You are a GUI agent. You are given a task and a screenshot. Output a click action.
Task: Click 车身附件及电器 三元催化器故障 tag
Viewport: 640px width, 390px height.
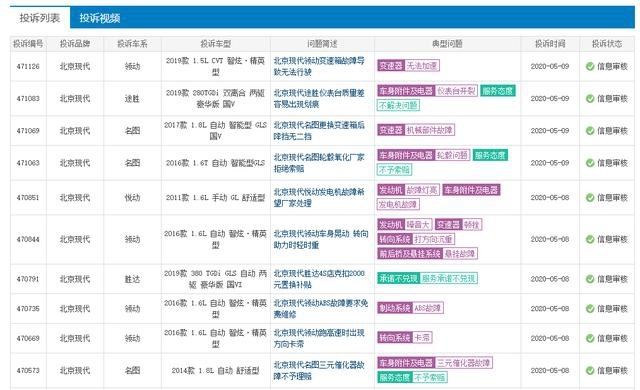click(435, 363)
